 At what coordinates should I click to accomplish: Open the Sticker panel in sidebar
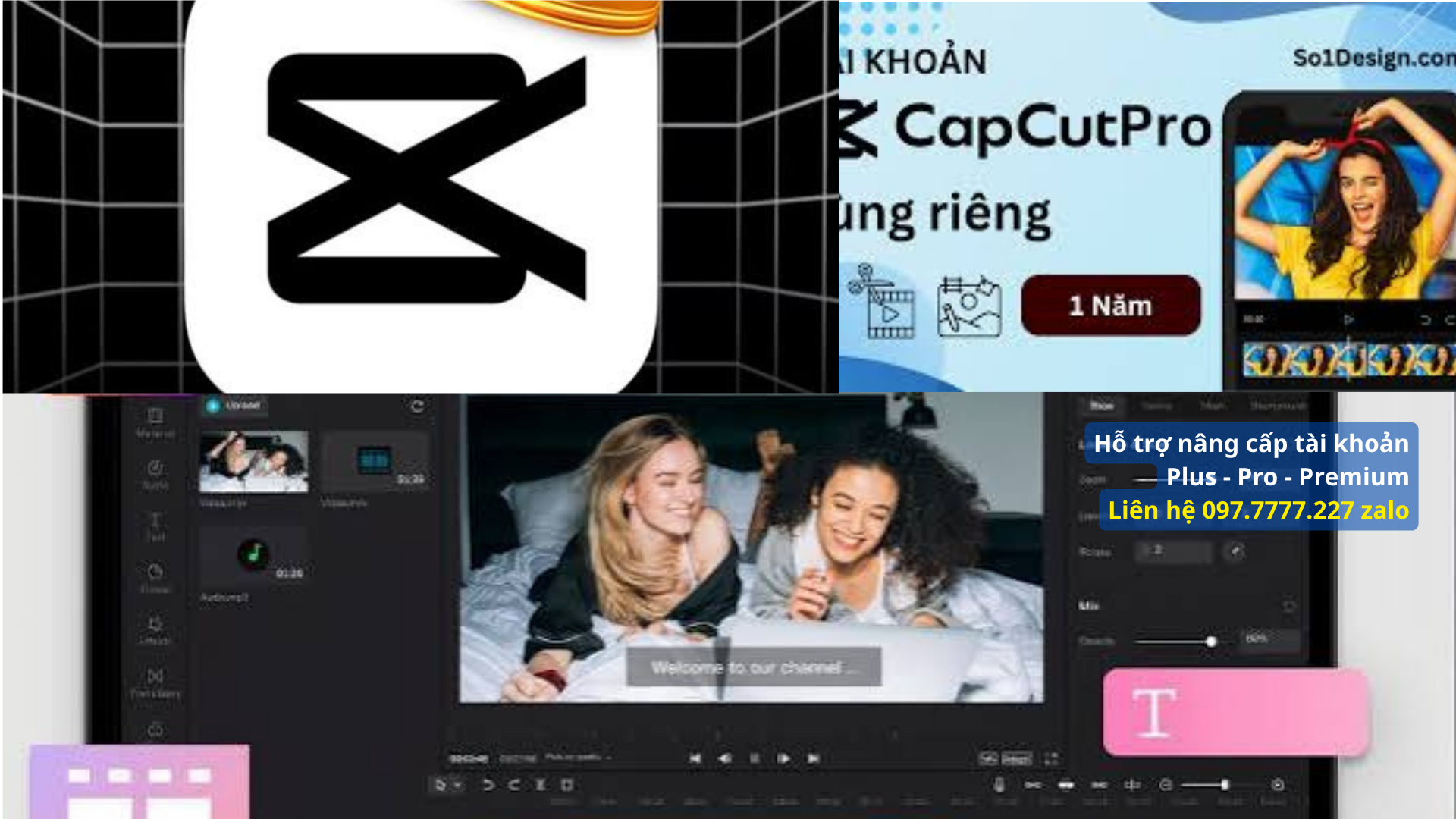tap(155, 578)
